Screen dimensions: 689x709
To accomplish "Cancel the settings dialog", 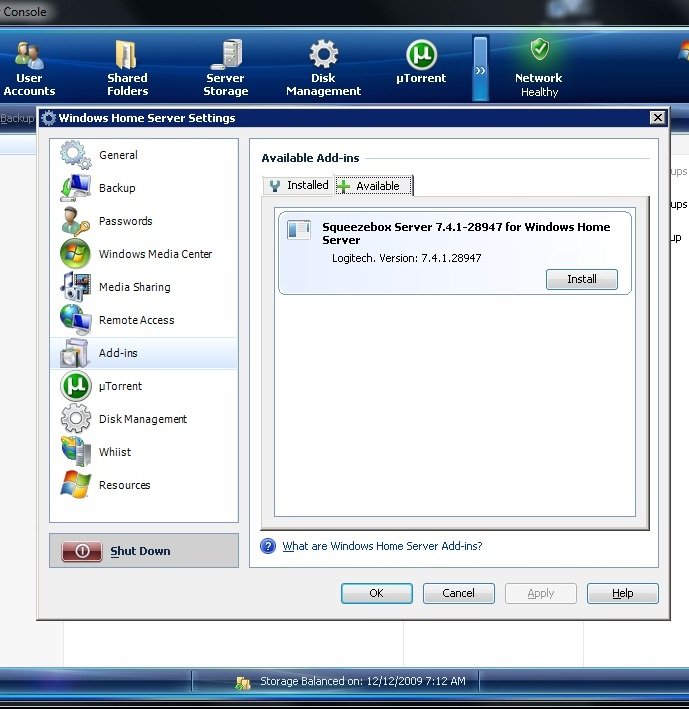I will pos(458,593).
